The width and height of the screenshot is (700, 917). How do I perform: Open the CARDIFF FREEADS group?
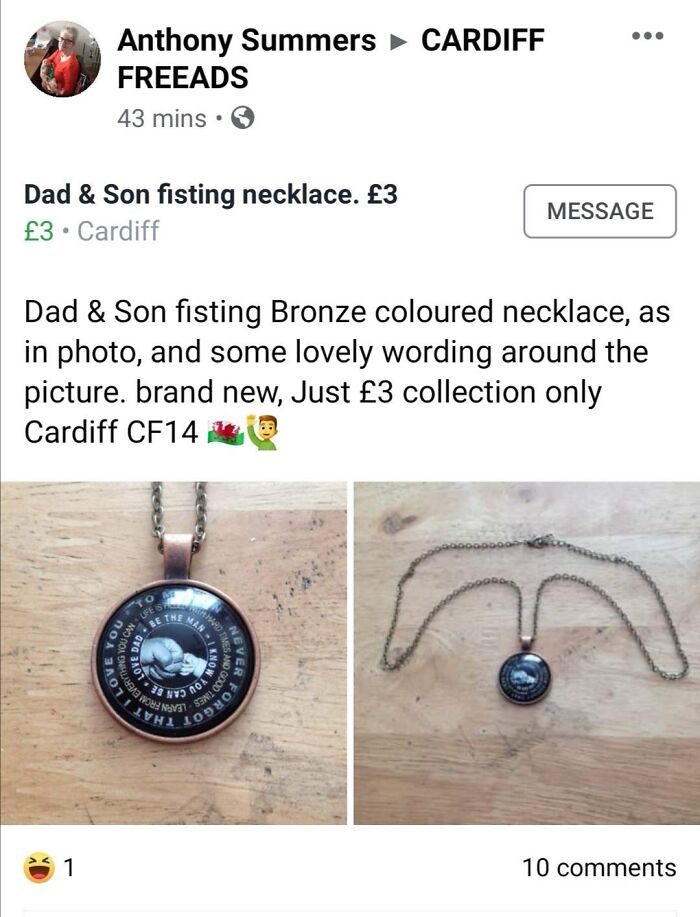[331, 58]
